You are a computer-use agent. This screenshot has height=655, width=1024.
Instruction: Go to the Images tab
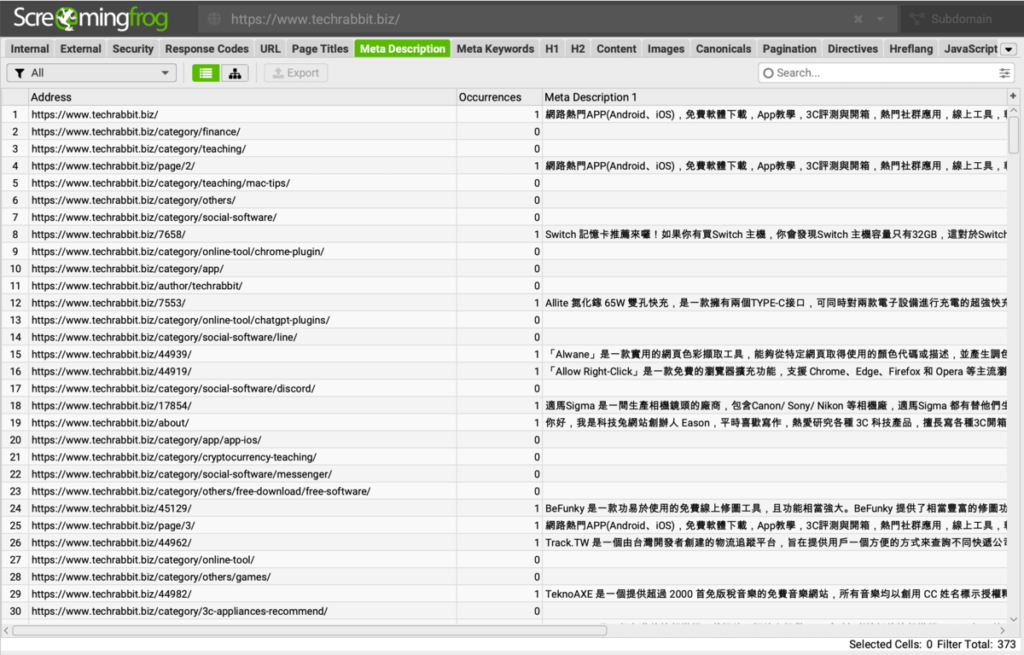click(666, 49)
